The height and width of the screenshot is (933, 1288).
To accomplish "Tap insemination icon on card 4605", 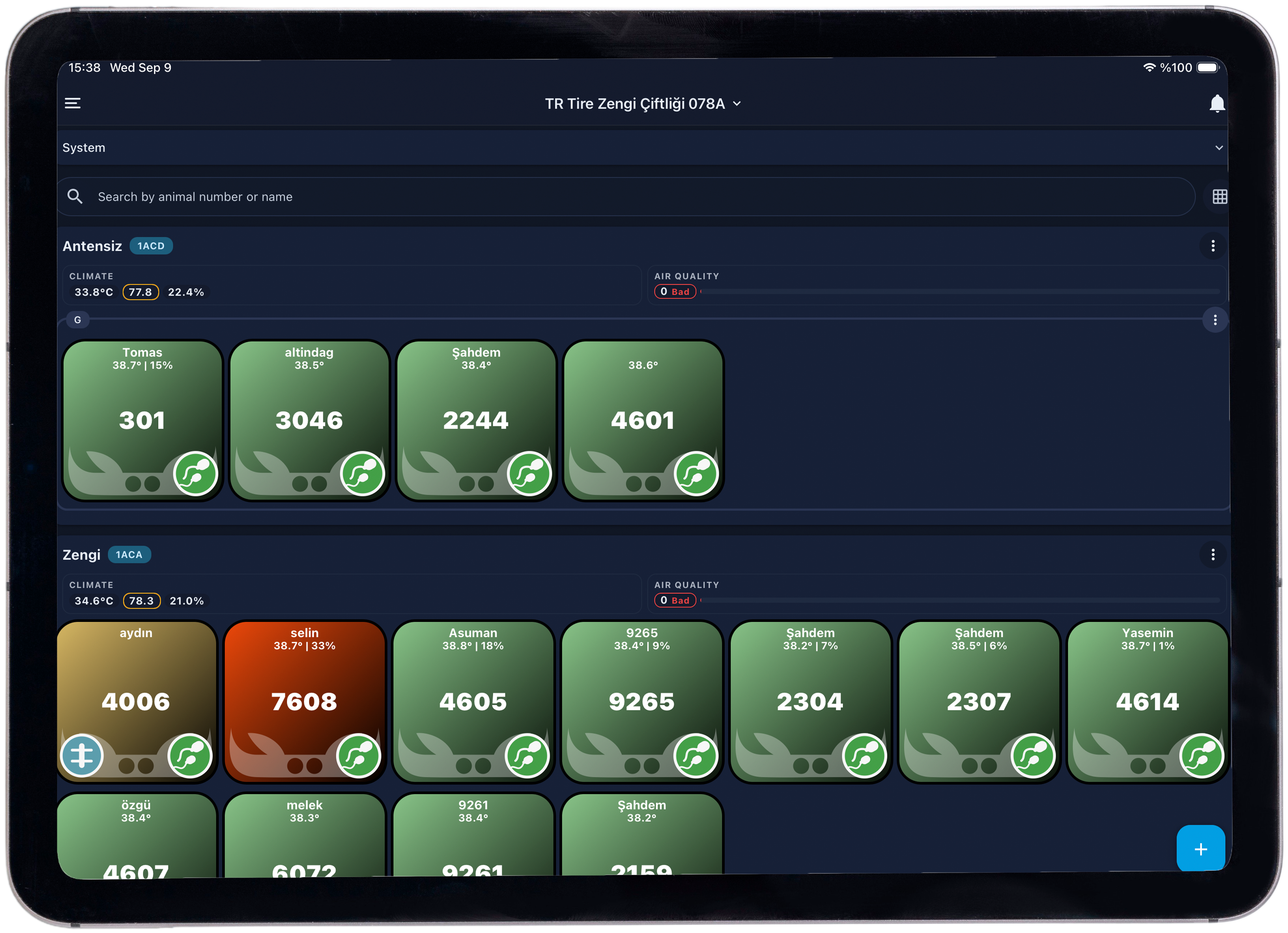I will (x=527, y=756).
